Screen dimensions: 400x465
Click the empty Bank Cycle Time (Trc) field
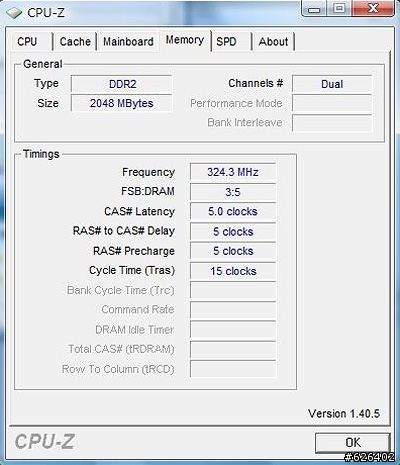233,290
